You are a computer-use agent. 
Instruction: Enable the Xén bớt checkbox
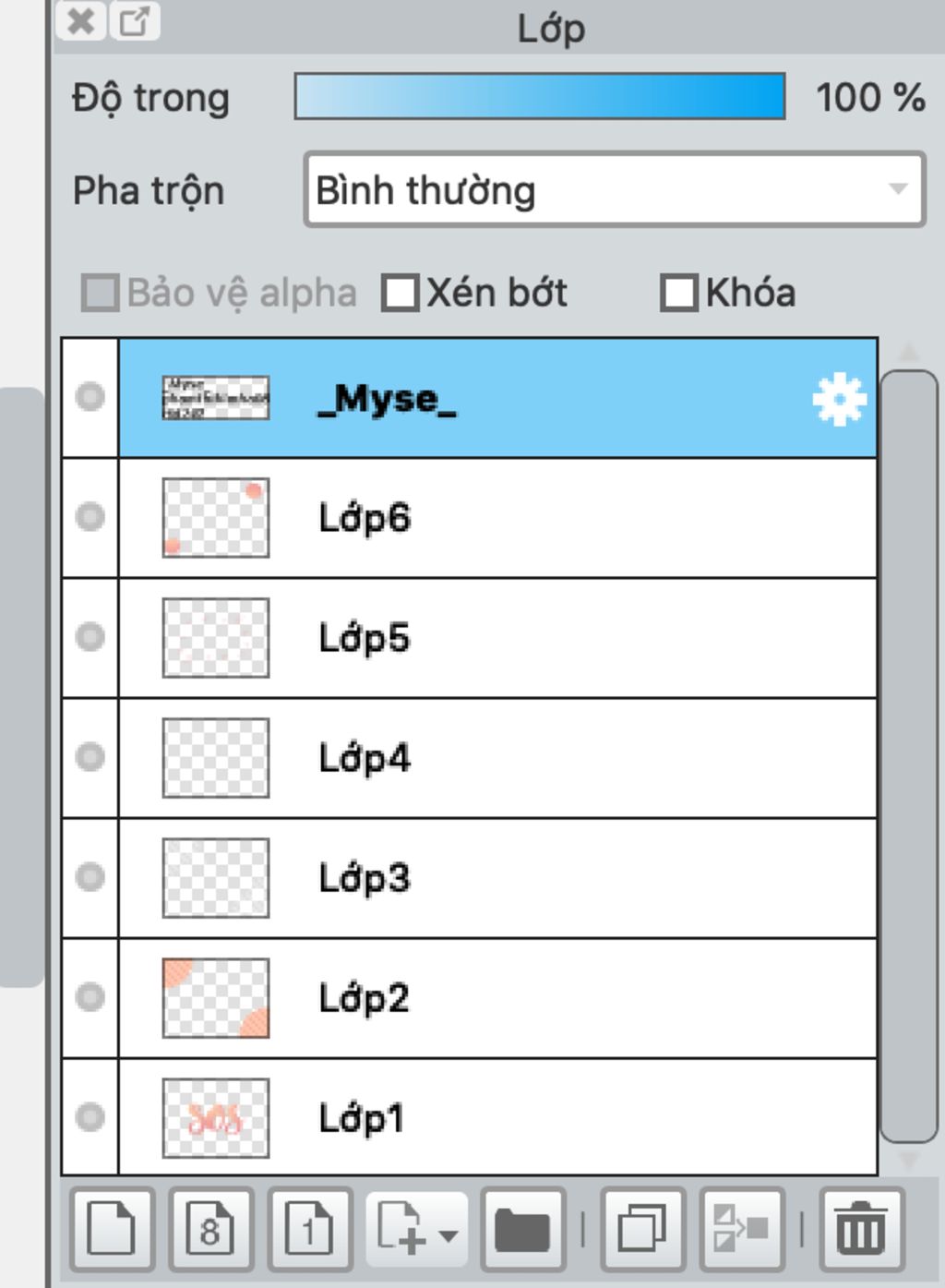[x=401, y=293]
